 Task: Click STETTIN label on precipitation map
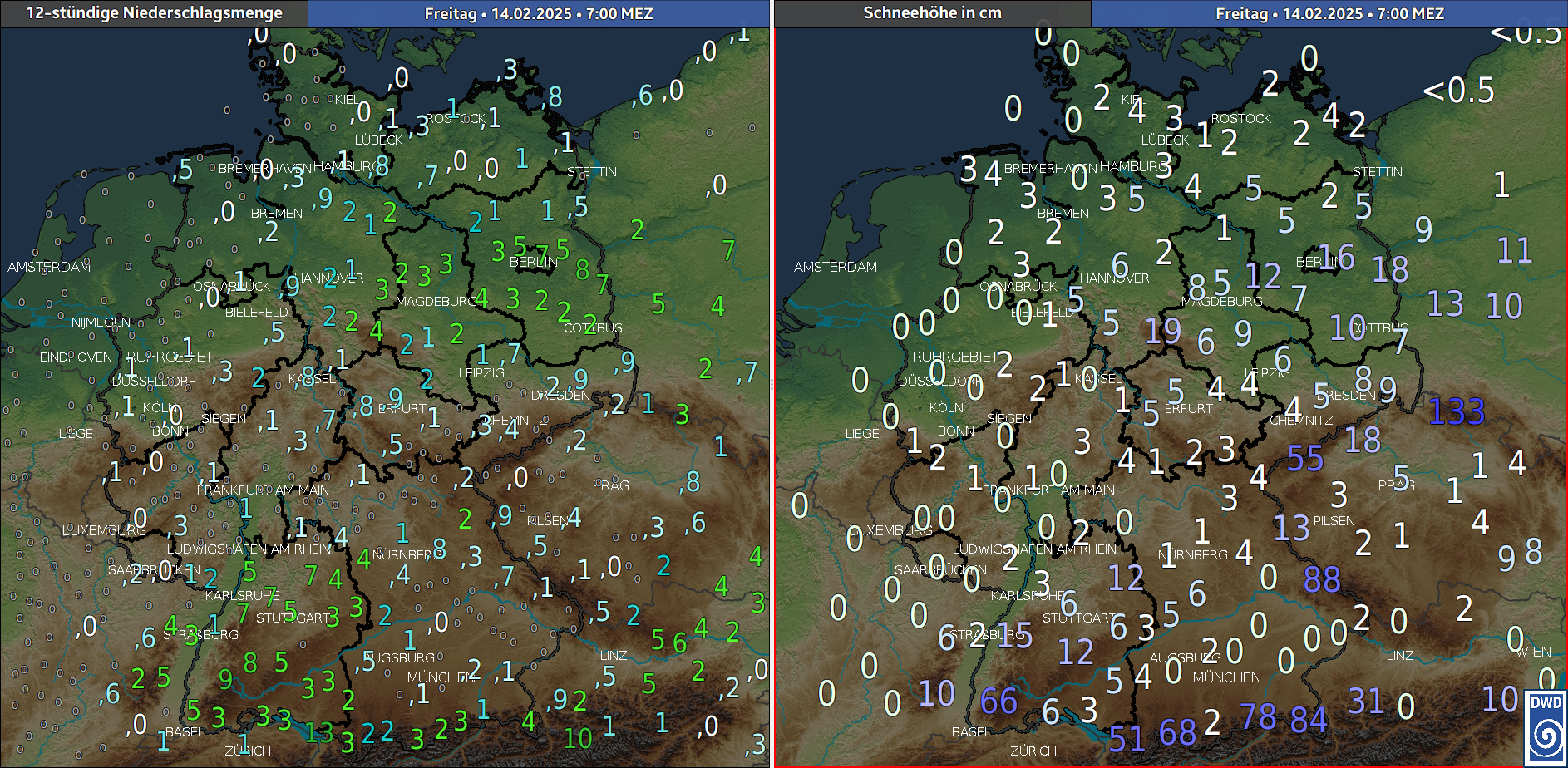click(x=592, y=171)
